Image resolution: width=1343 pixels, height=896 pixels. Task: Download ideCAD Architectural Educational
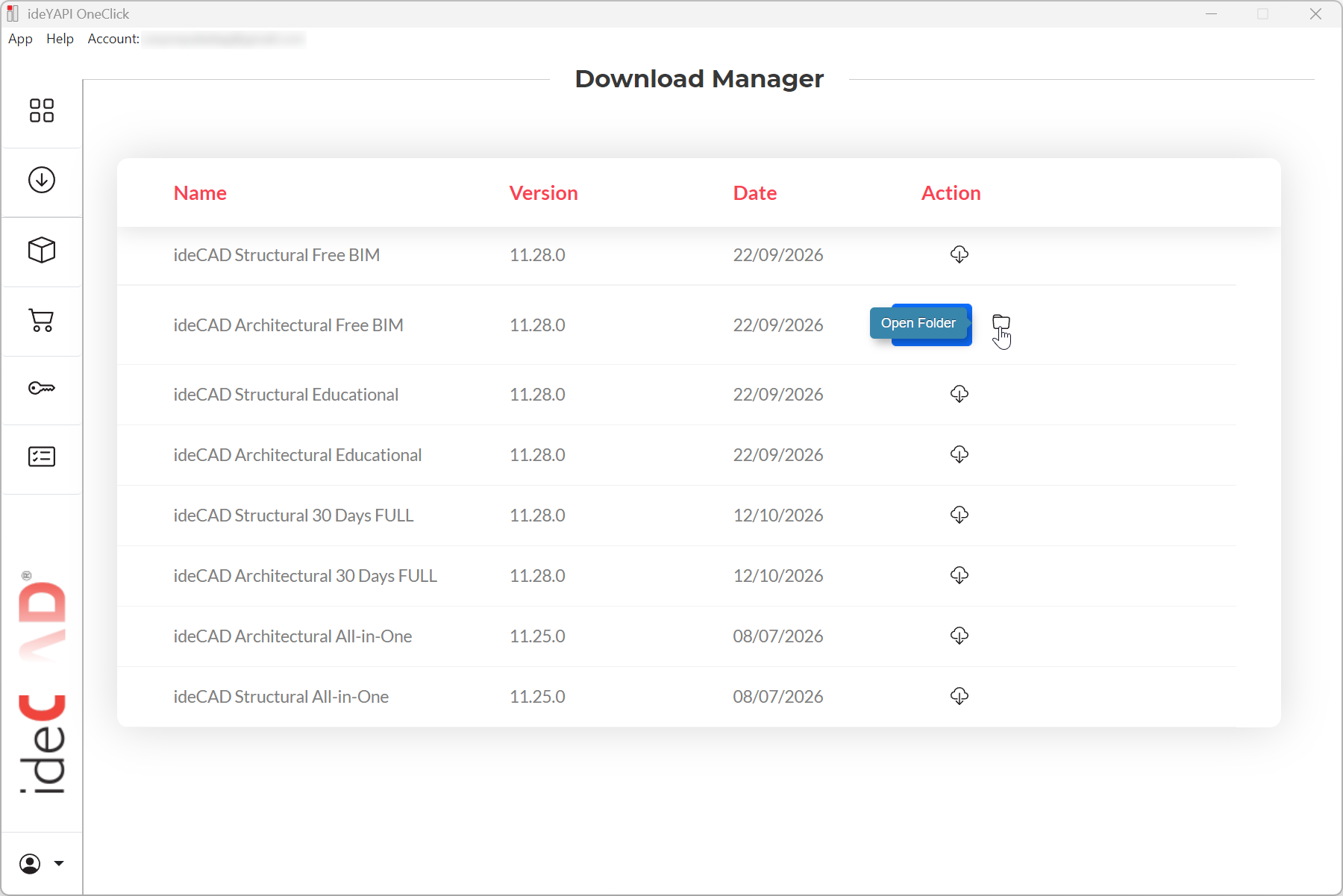pos(959,454)
